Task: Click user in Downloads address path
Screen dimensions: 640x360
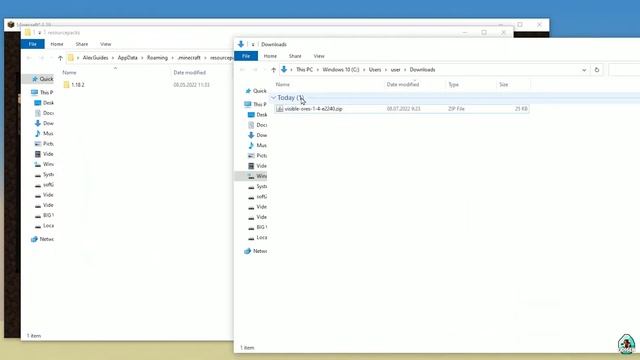Action: tap(396, 70)
